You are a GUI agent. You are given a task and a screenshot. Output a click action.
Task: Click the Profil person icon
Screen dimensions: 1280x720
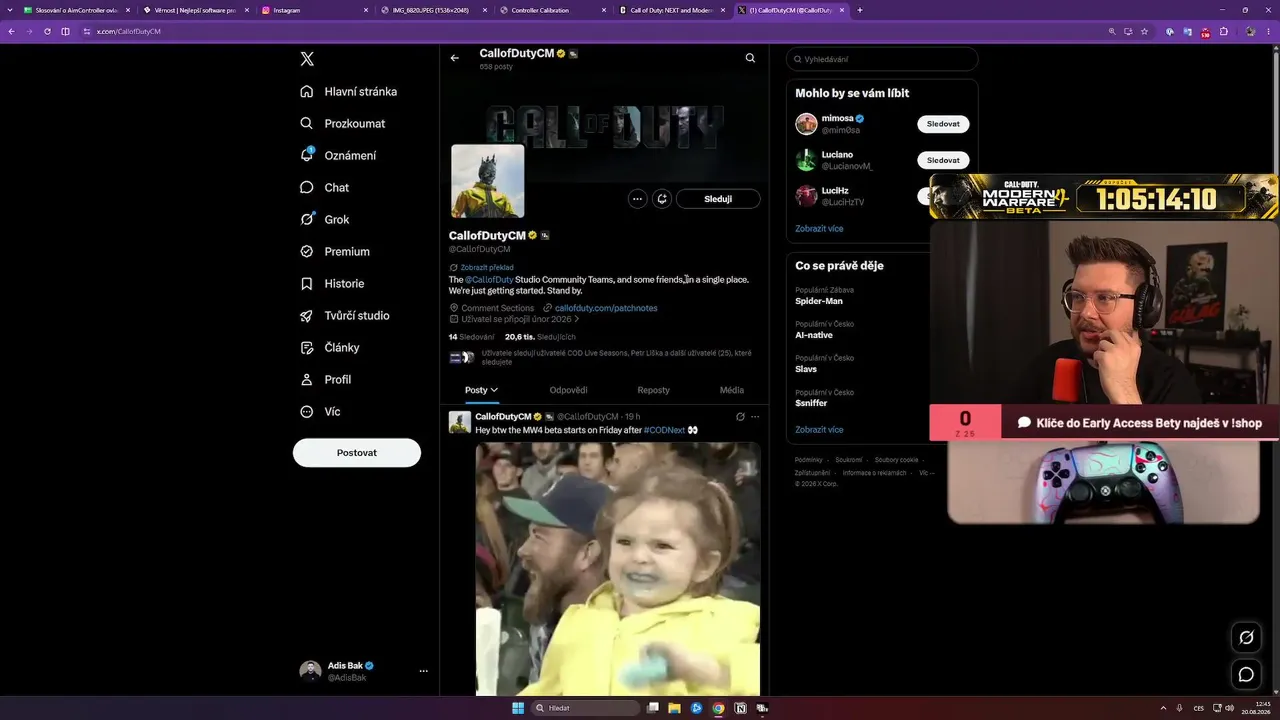[307, 379]
